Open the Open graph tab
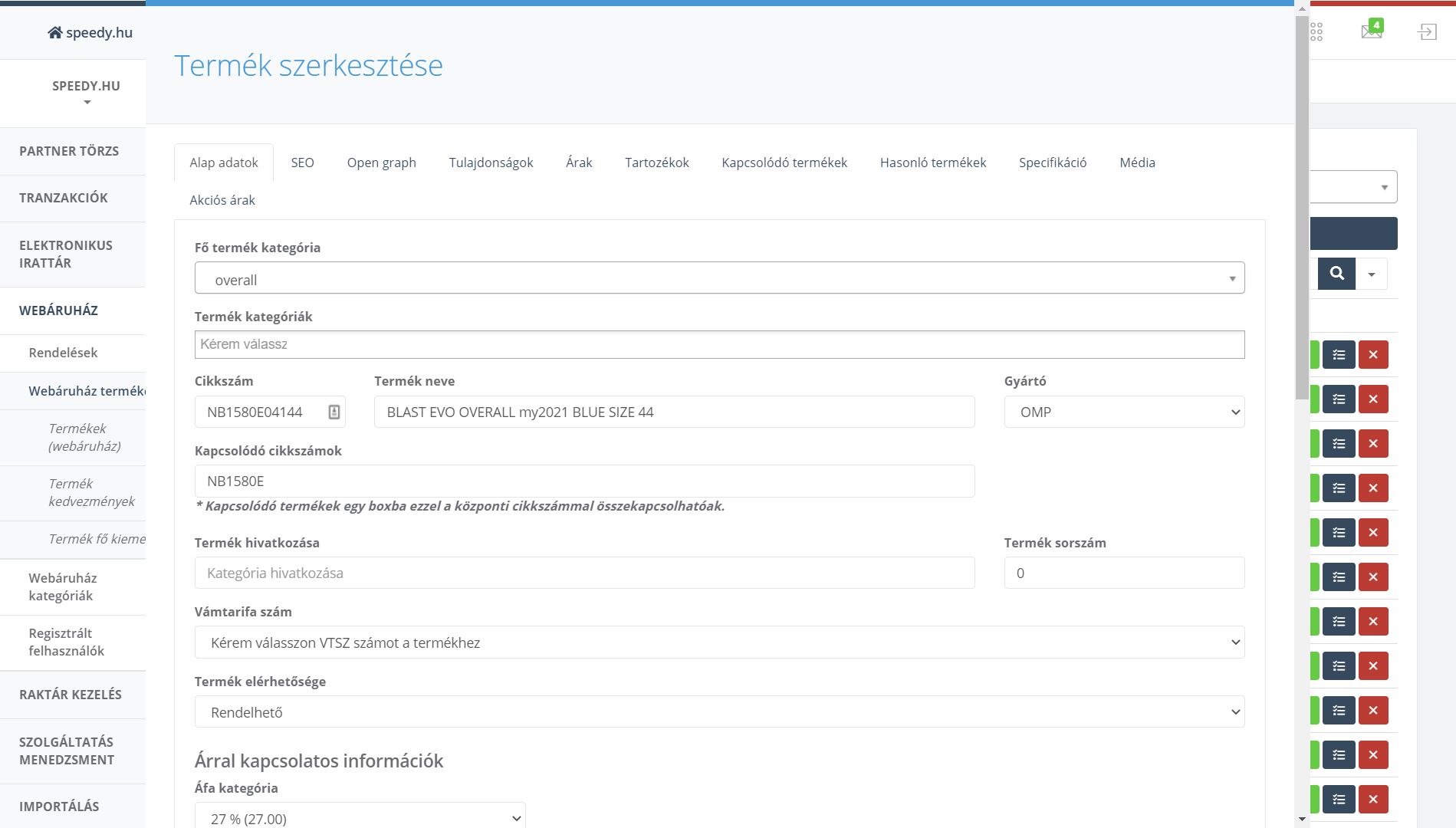 coord(382,163)
